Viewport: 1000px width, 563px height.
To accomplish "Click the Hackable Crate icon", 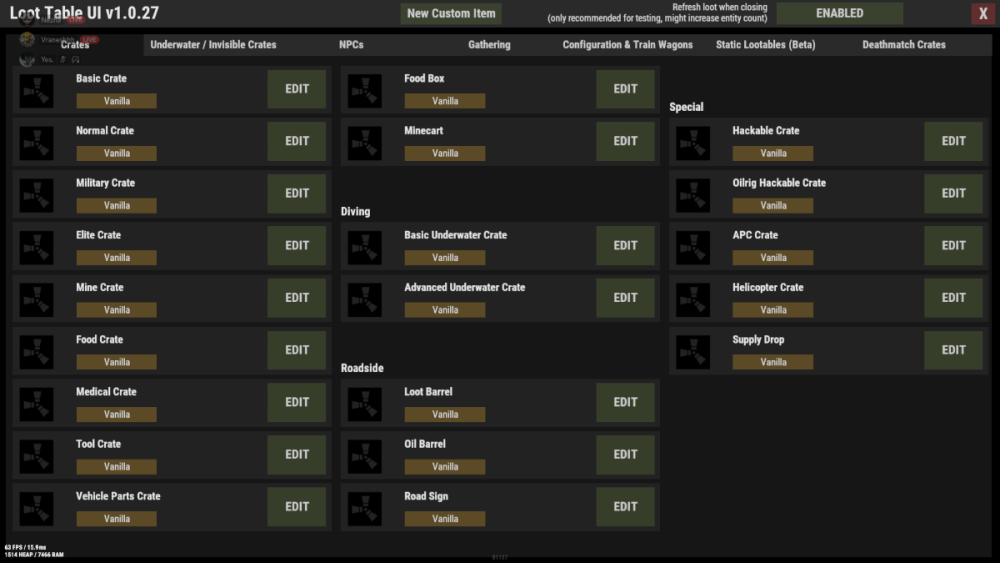I will tap(693, 142).
